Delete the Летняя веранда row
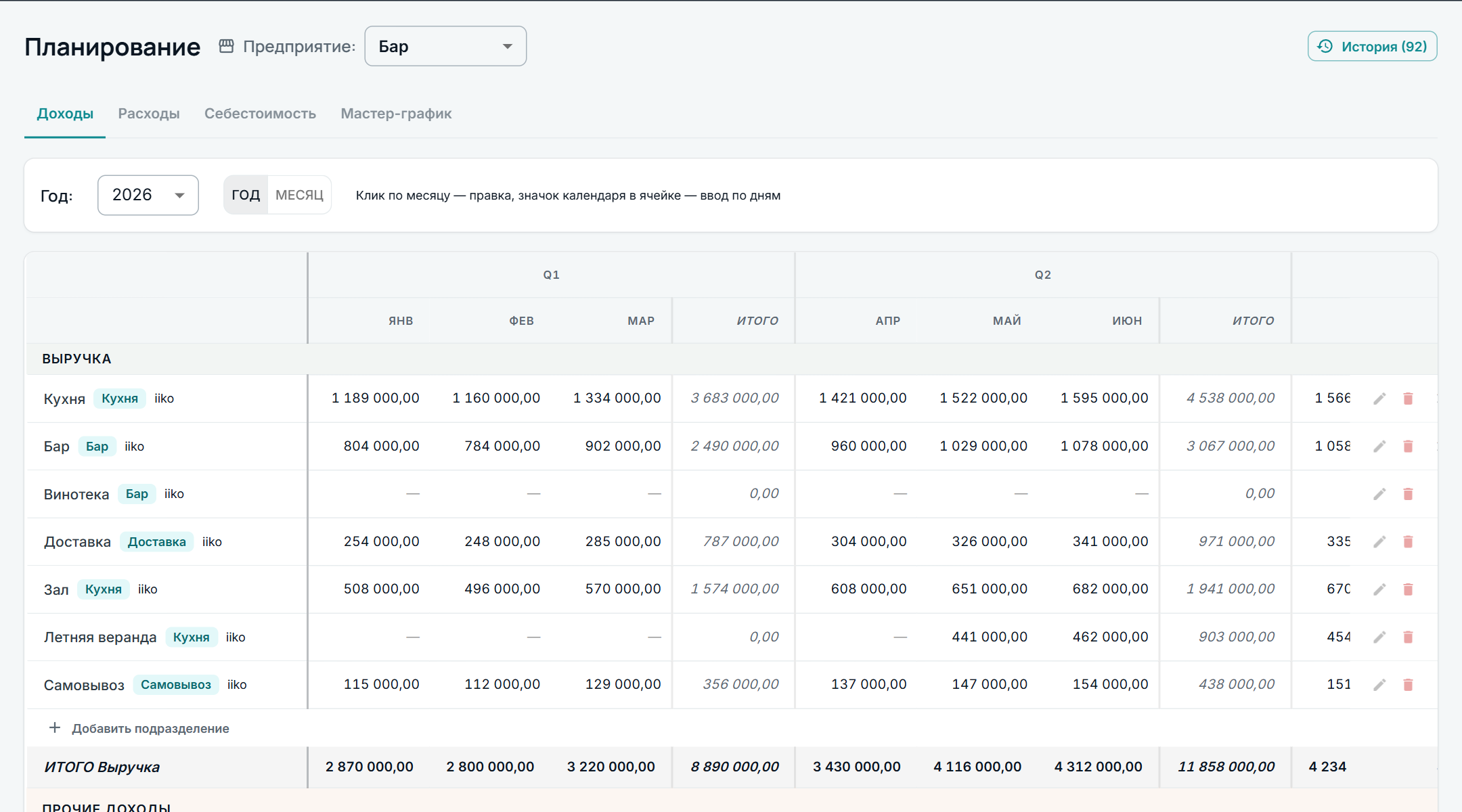This screenshot has width=1462, height=812. pyautogui.click(x=1409, y=637)
